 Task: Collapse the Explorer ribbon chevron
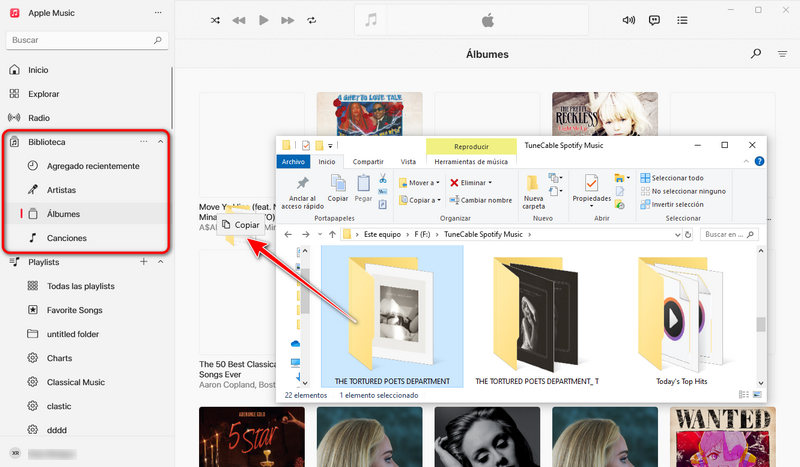coord(746,161)
